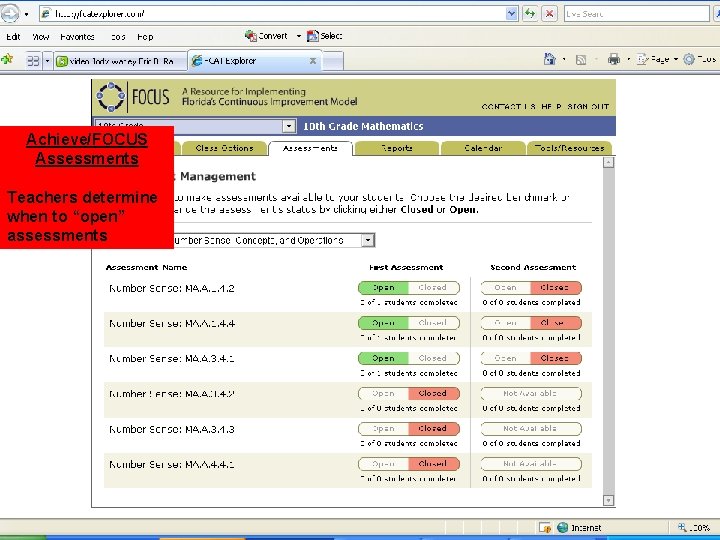
Task: Click the red stop loading icon
Action: [549, 13]
